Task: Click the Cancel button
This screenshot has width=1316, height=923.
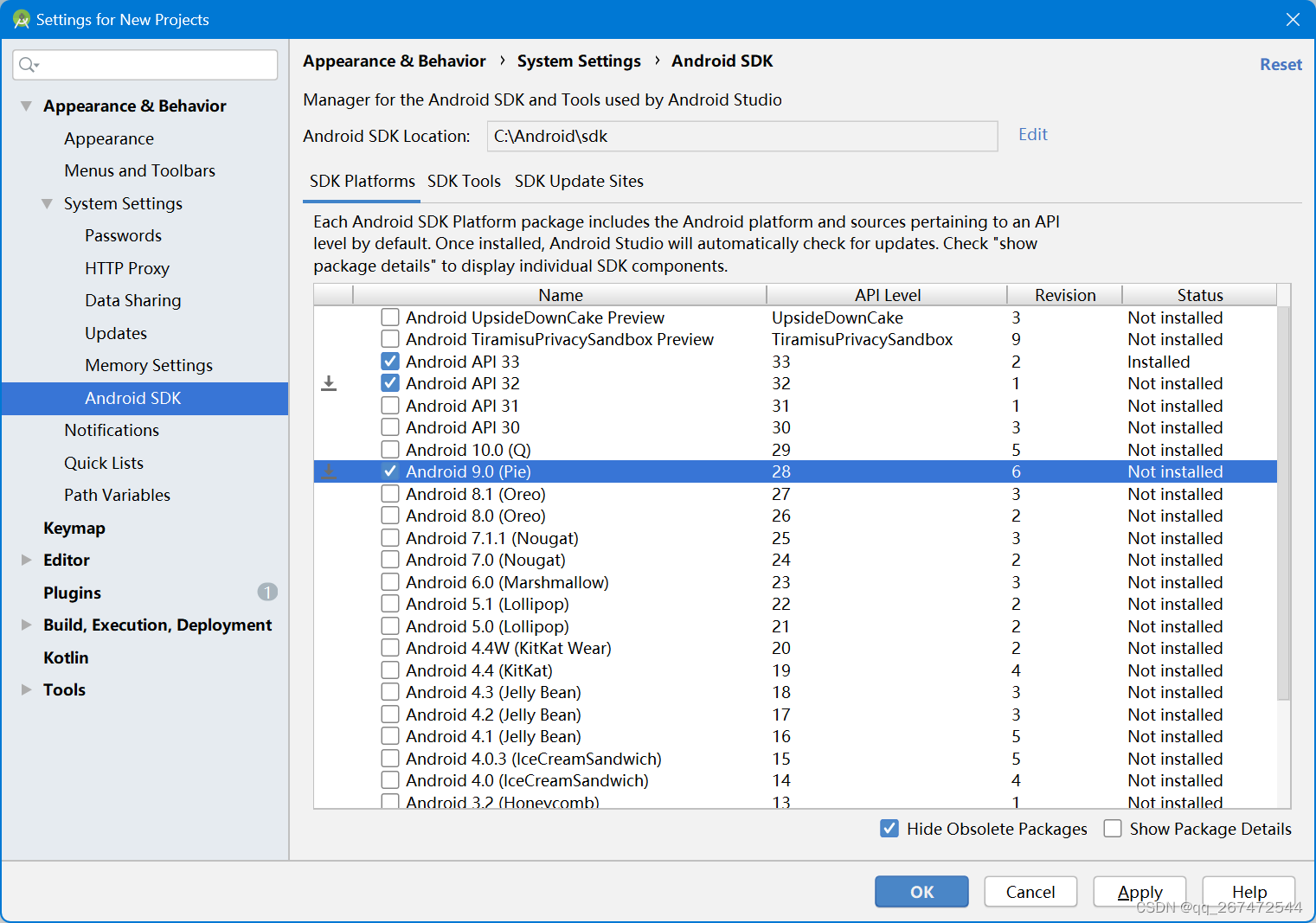Action: 1030,891
